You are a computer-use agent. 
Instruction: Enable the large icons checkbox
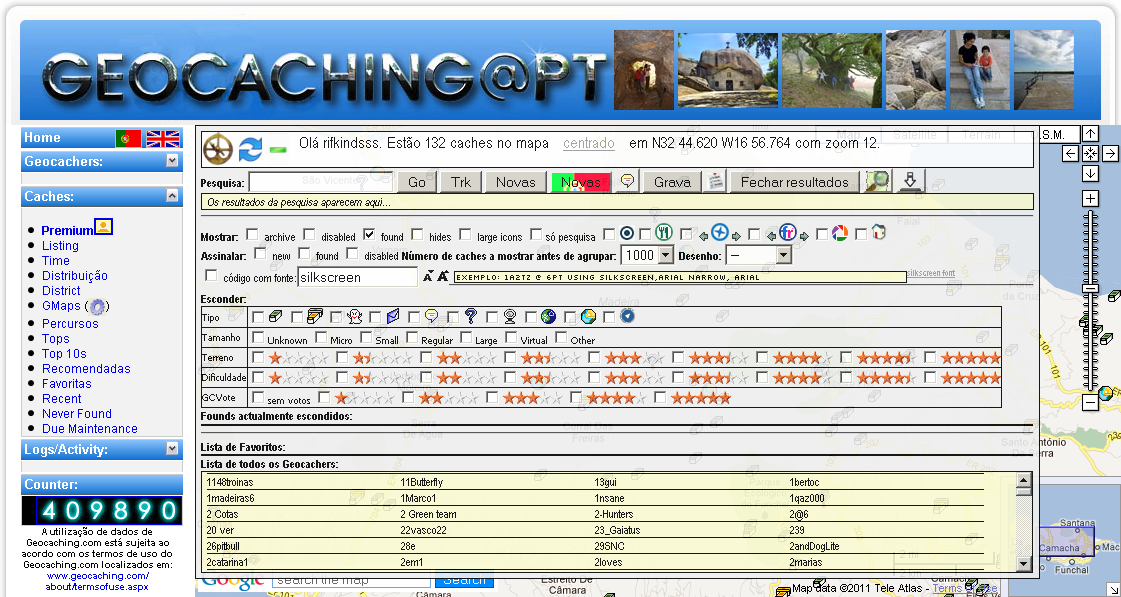pyautogui.click(x=465, y=234)
